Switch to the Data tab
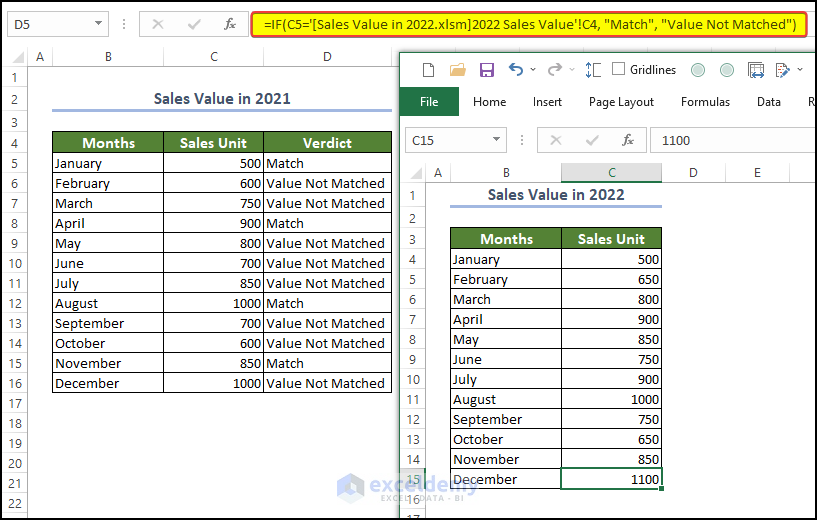The width and height of the screenshot is (817, 520). [769, 102]
